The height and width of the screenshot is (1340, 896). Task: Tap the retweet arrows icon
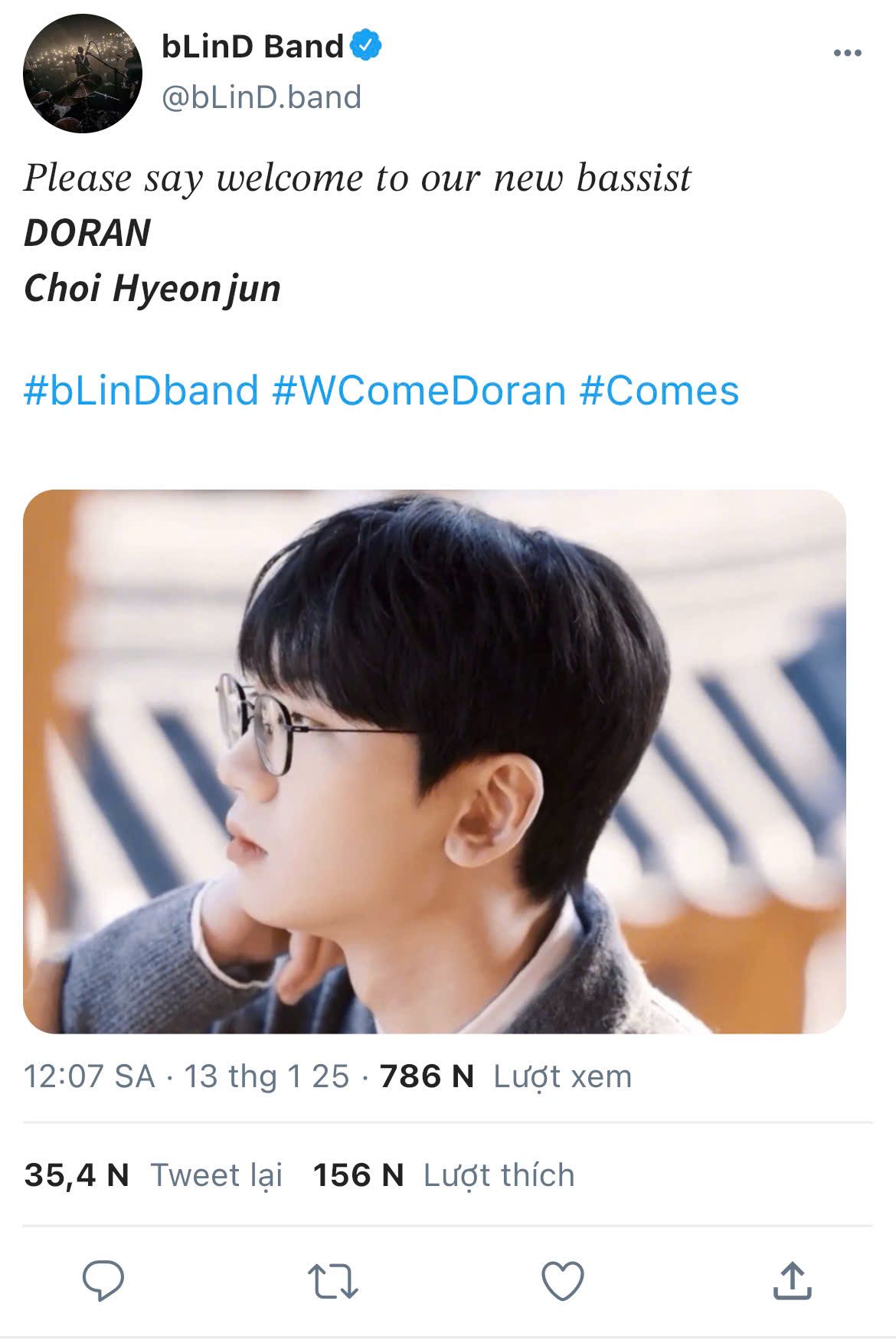[x=333, y=1281]
